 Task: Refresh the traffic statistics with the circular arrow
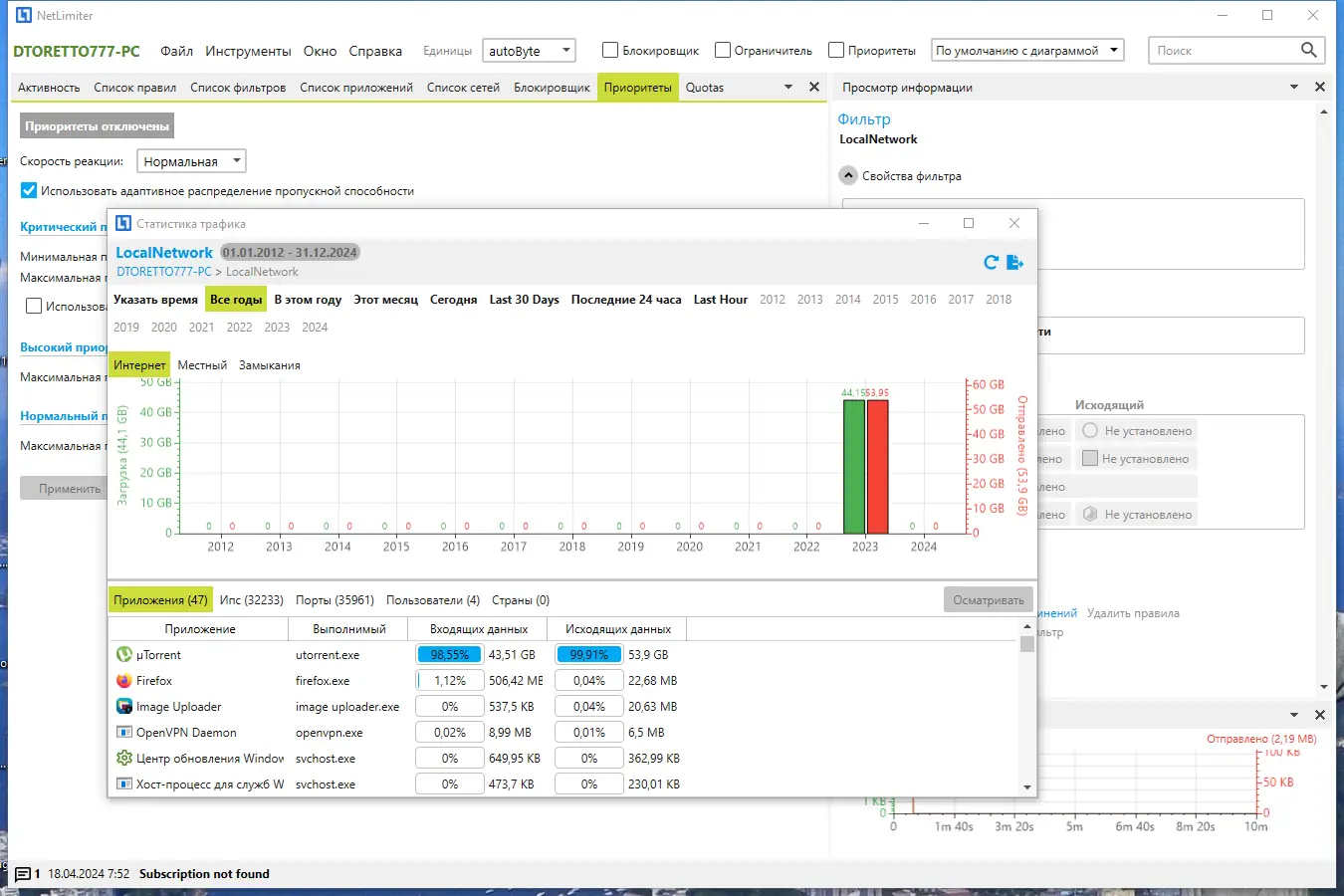tap(991, 262)
